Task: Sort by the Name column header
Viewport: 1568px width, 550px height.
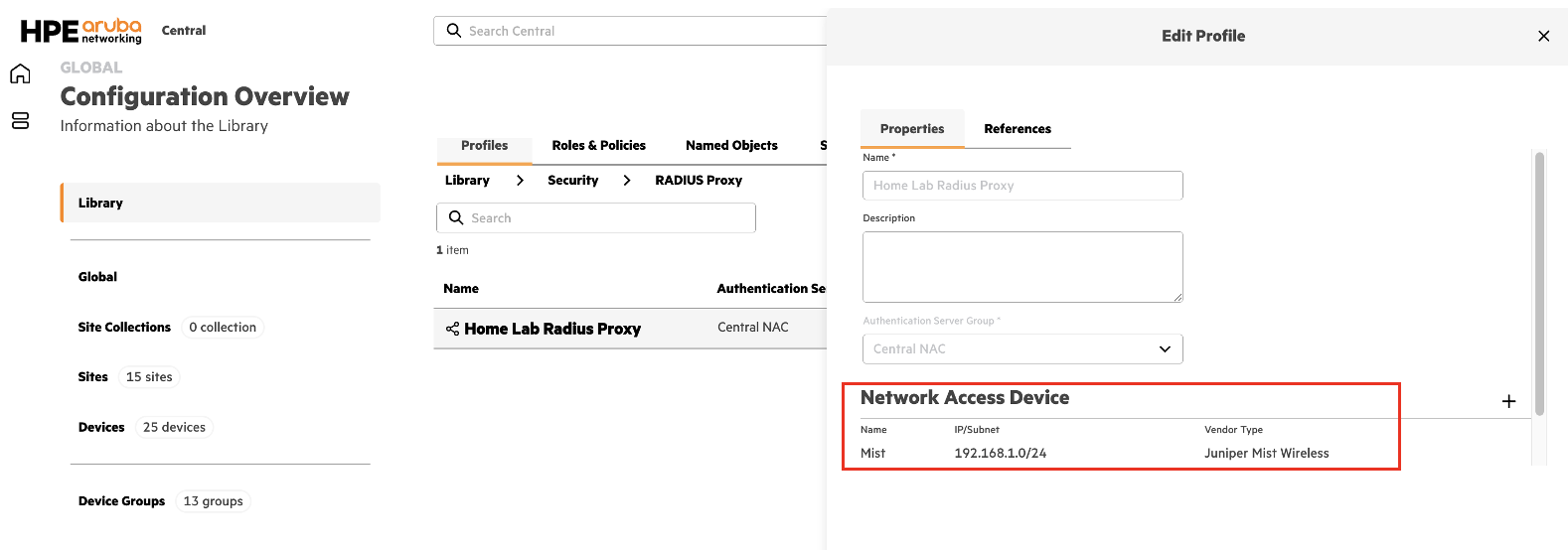Action: pos(461,289)
